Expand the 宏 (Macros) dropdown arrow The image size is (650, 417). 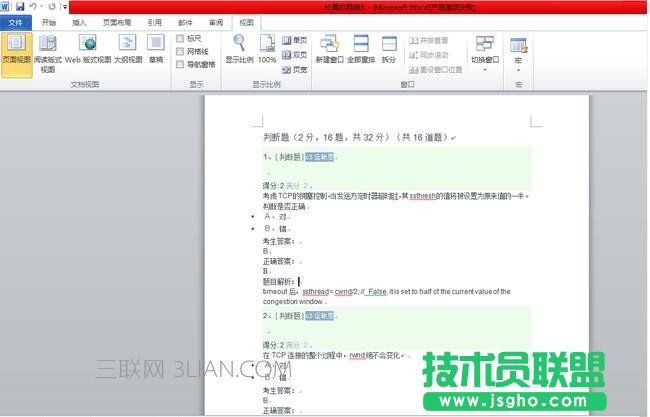click(x=518, y=70)
